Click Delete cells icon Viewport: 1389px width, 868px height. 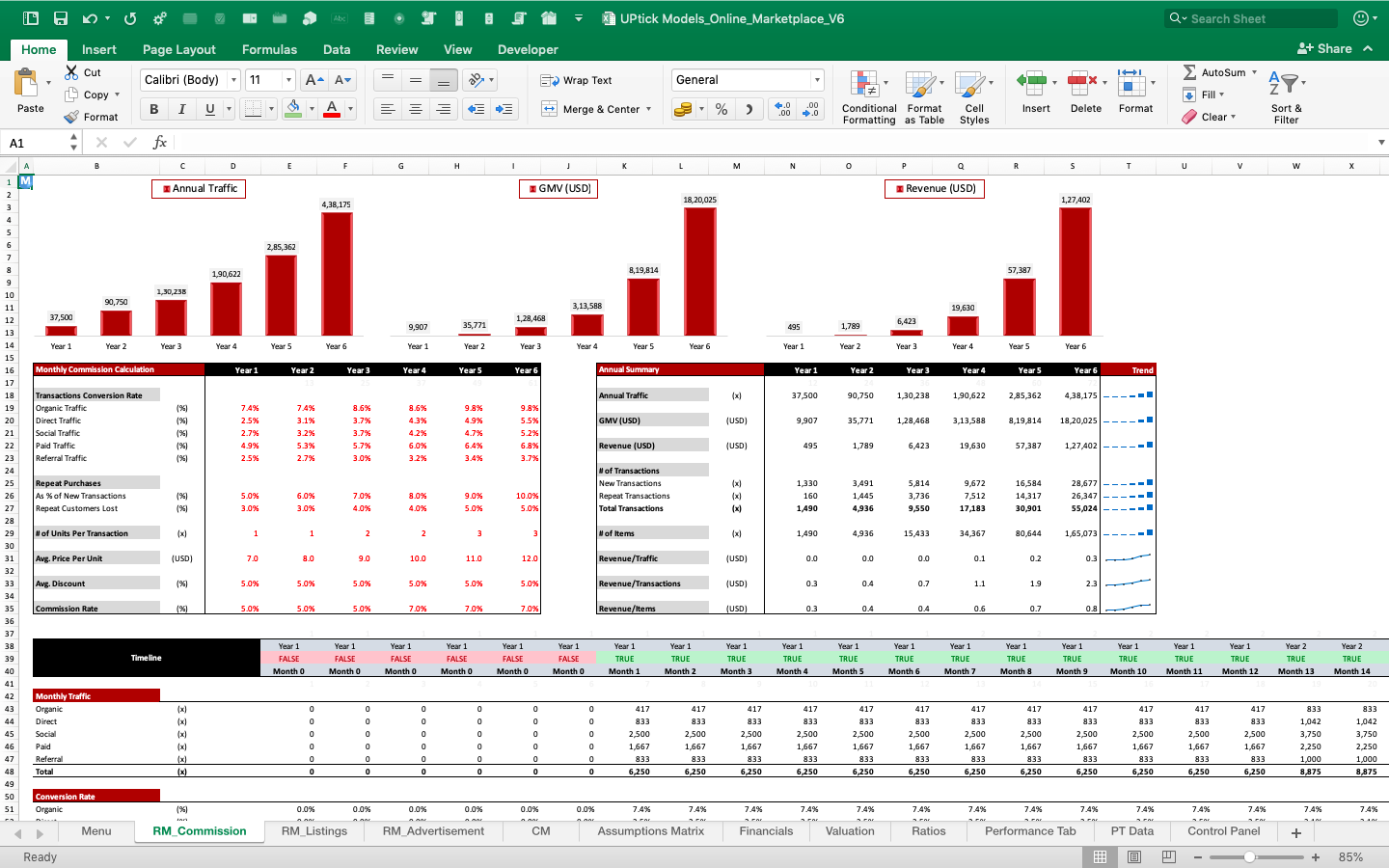1081,83
